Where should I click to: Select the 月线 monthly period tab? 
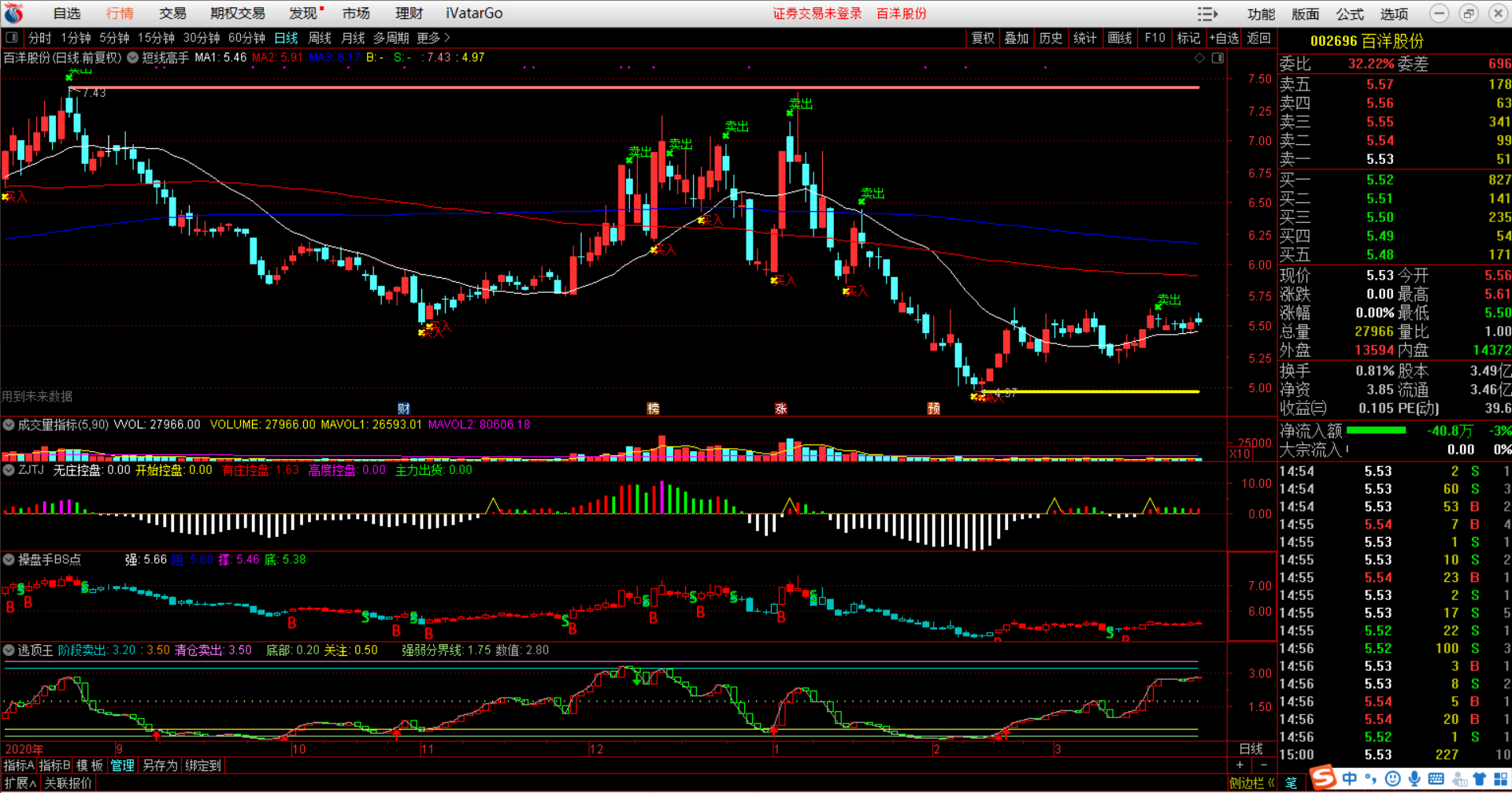pos(353,38)
